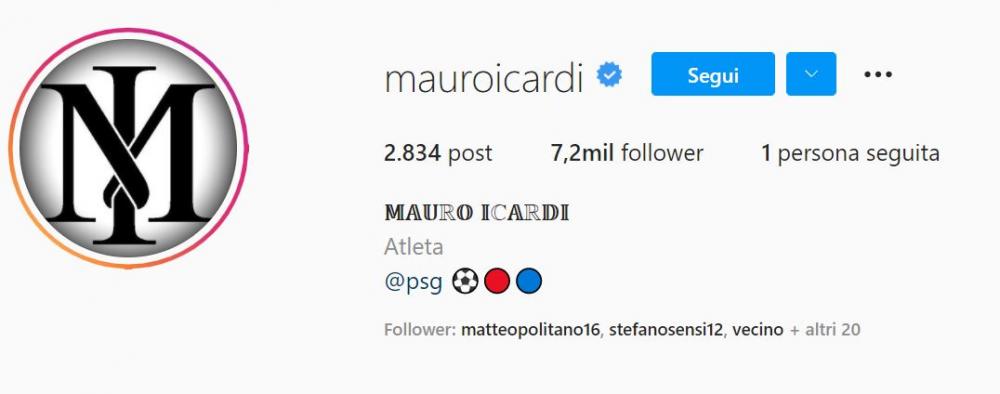The height and width of the screenshot is (394, 1000).
Task: Click the Follower: label text
Action: (420, 330)
